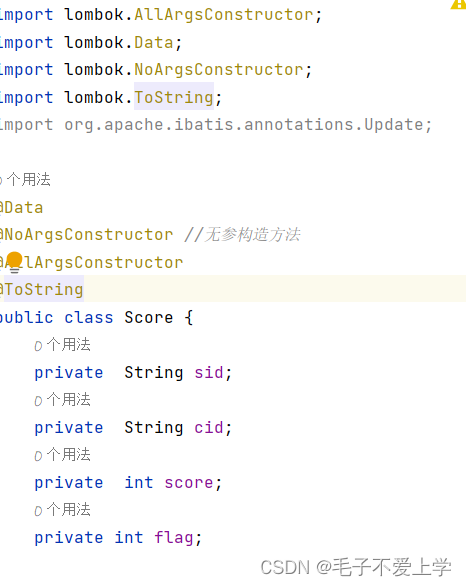Click the lombok.Data import name
Screen dimensions: 466x586
pyautogui.click(x=154, y=42)
